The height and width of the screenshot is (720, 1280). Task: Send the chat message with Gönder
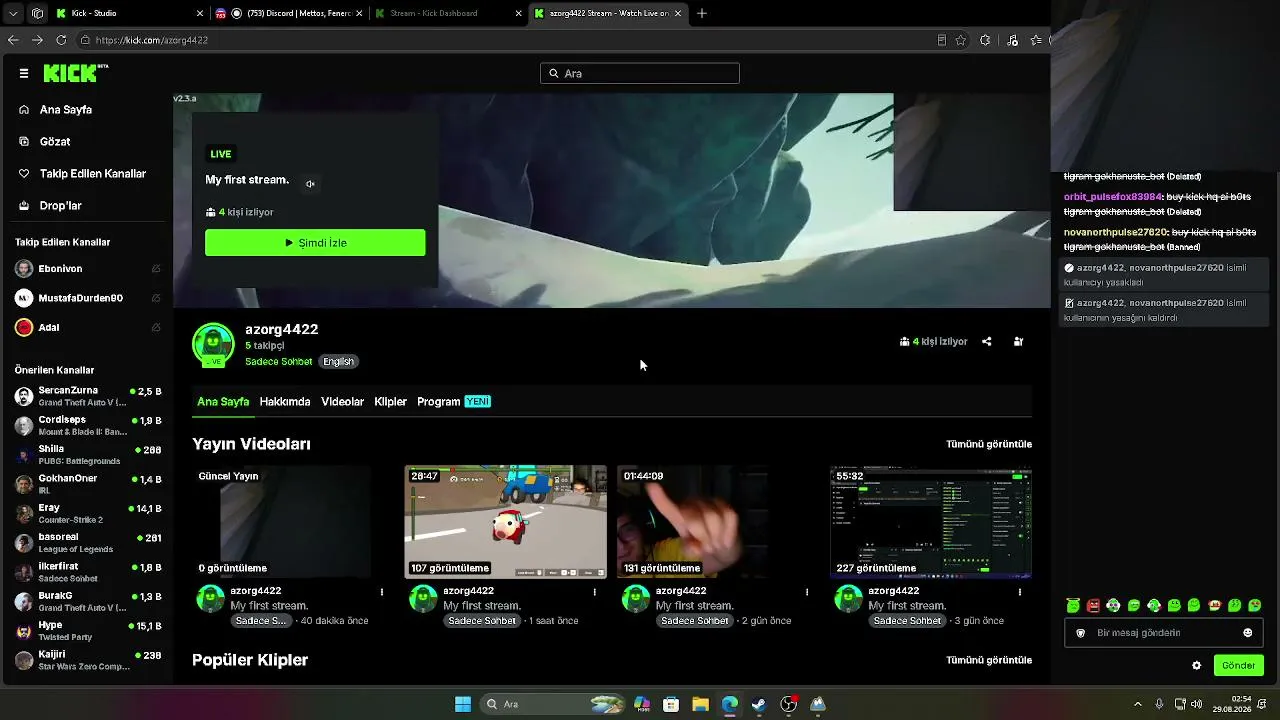pyautogui.click(x=1238, y=666)
